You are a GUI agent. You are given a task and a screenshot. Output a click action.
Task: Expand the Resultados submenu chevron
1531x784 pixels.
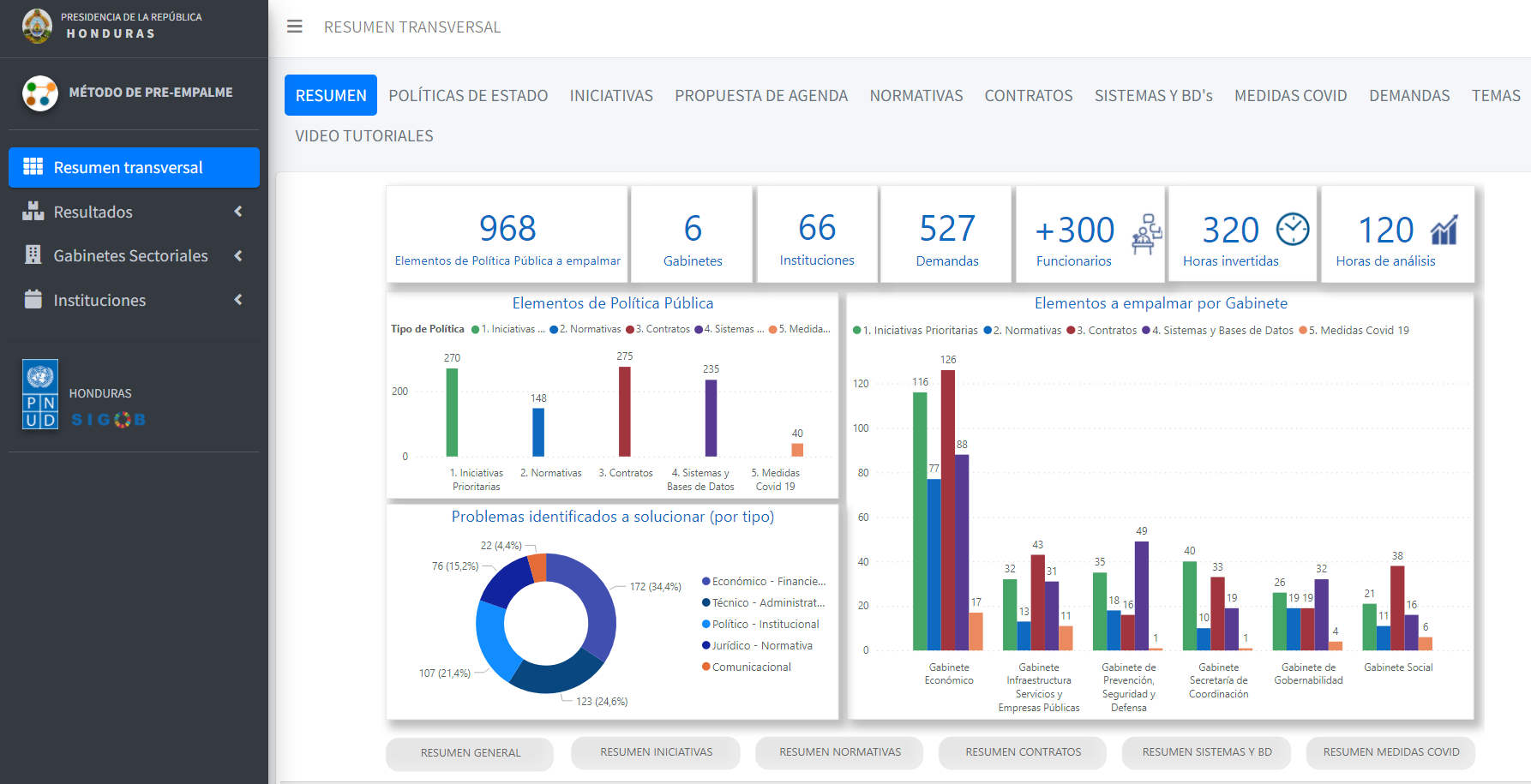(x=238, y=211)
